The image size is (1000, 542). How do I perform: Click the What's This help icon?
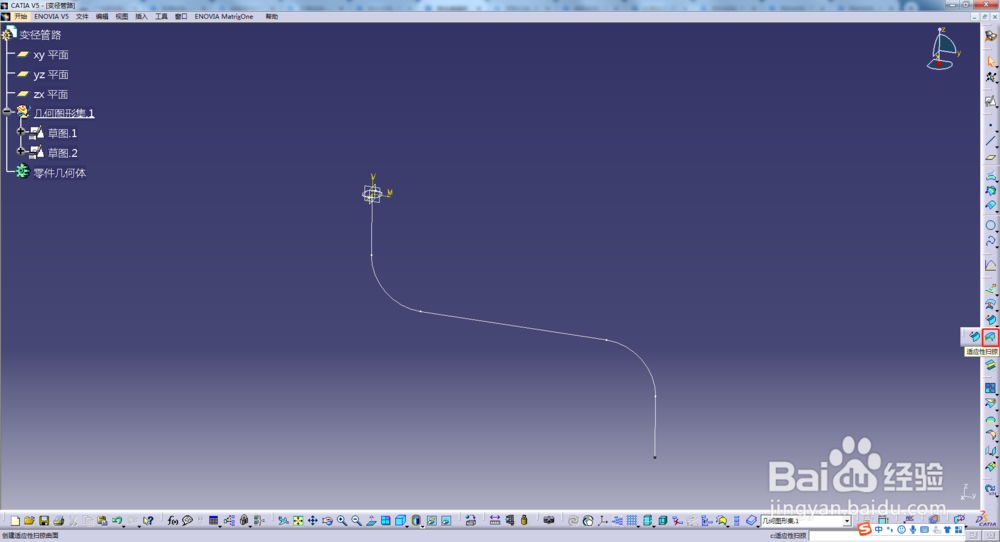(x=148, y=521)
